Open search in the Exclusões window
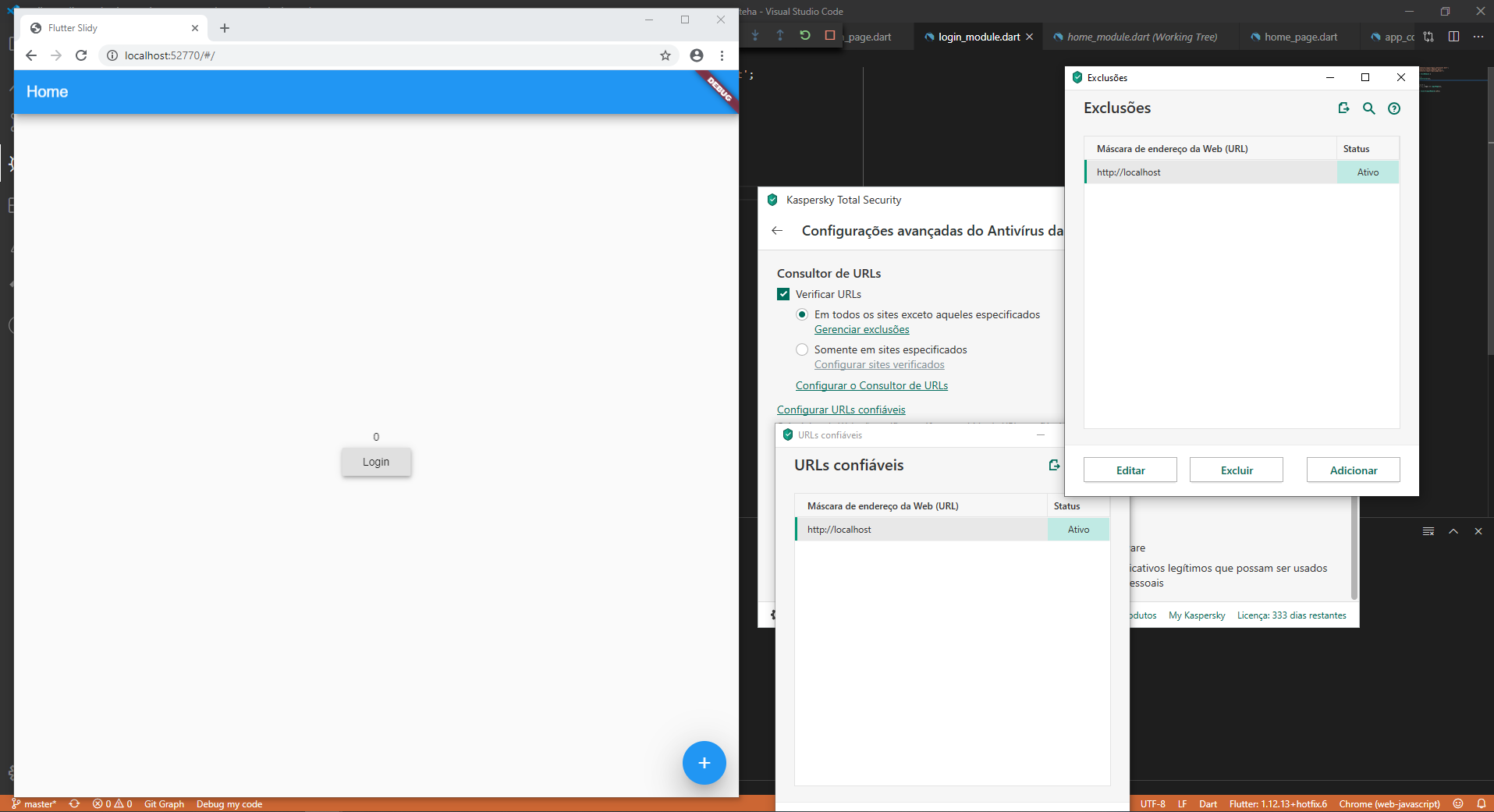Image resolution: width=1494 pixels, height=812 pixels. 1368,108
